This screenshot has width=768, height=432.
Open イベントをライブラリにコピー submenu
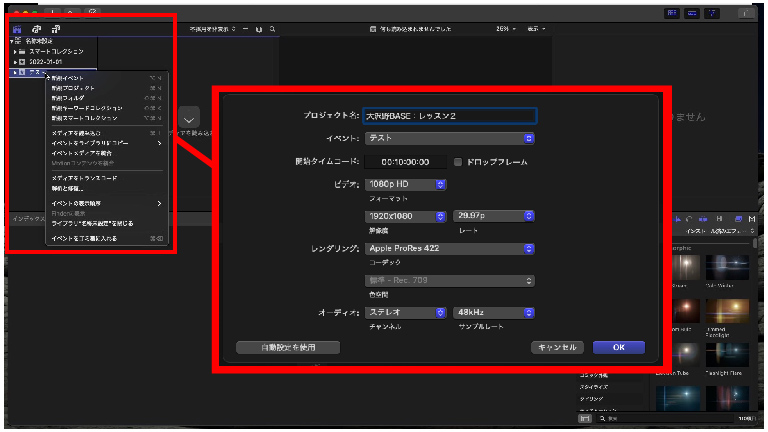click(107, 144)
